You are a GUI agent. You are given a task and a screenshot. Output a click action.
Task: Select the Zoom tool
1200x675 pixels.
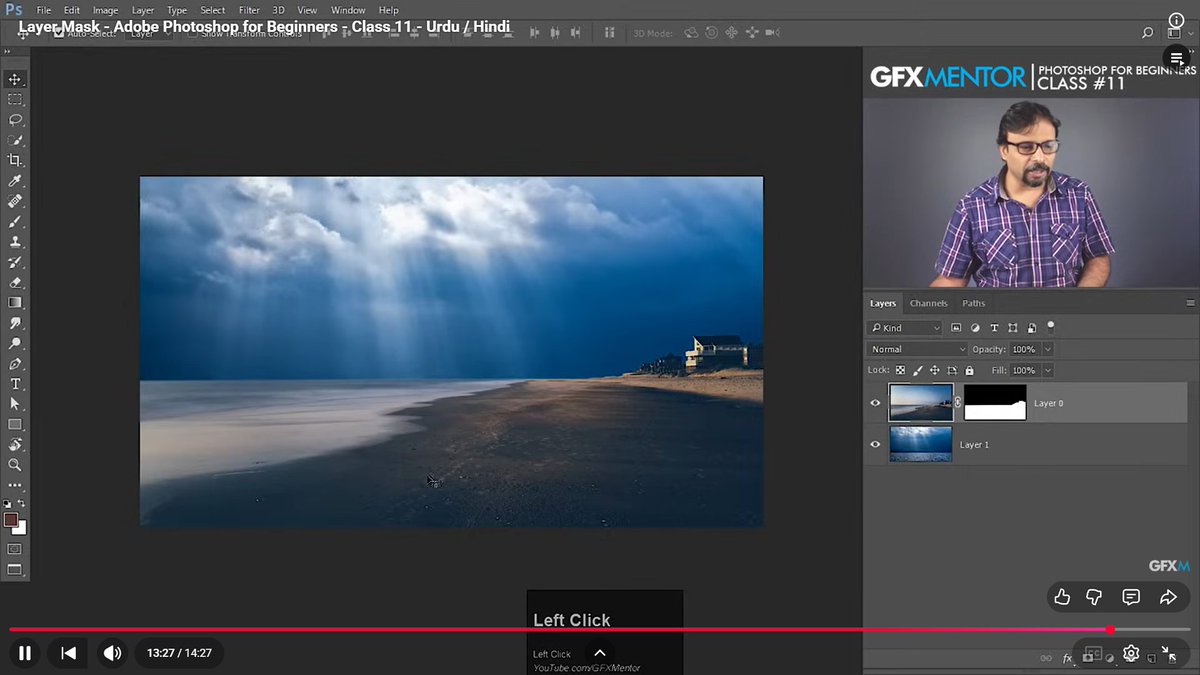pyautogui.click(x=15, y=465)
